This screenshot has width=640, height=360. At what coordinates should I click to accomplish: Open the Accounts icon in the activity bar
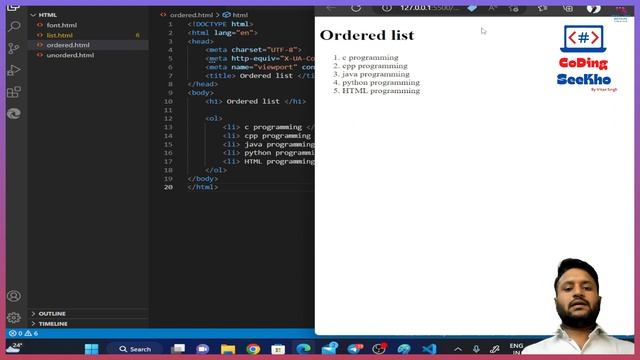[14, 296]
